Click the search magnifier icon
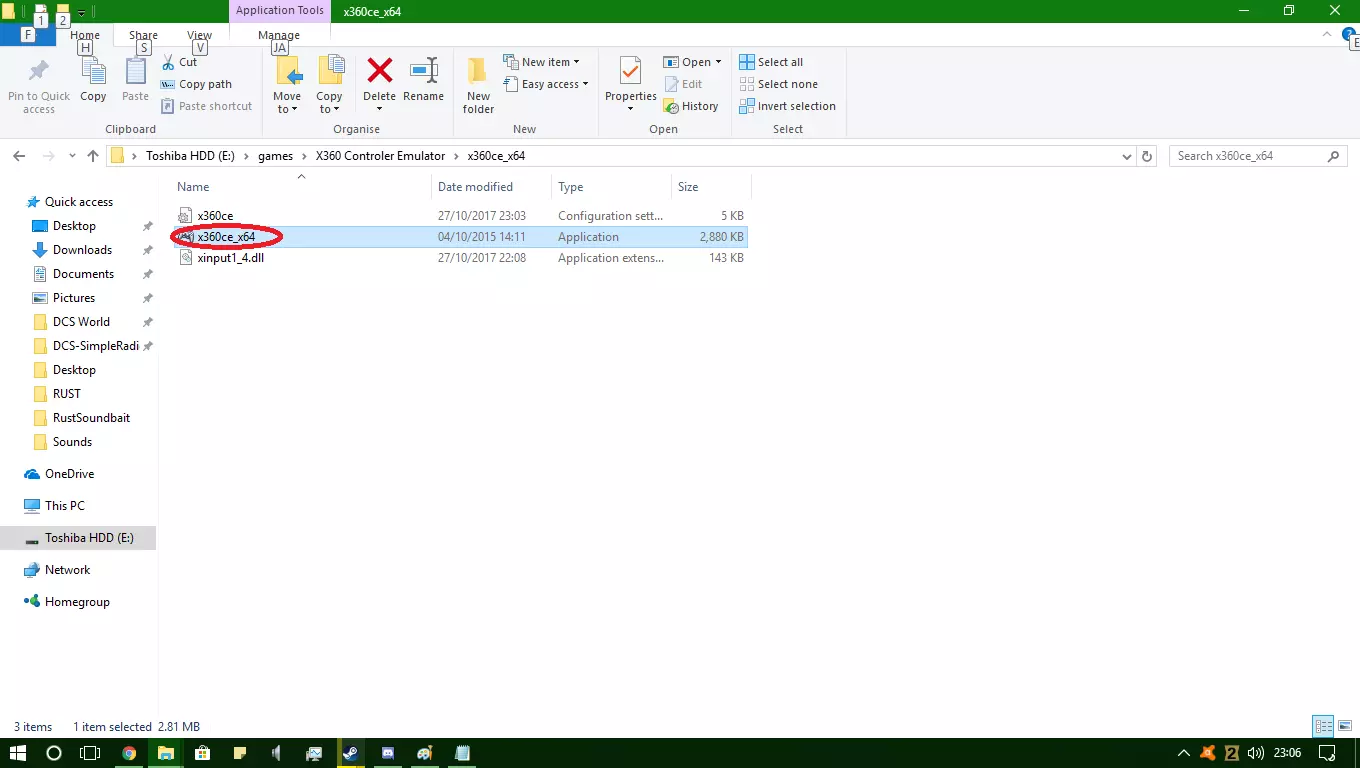Image resolution: width=1360 pixels, height=768 pixels. (1333, 156)
